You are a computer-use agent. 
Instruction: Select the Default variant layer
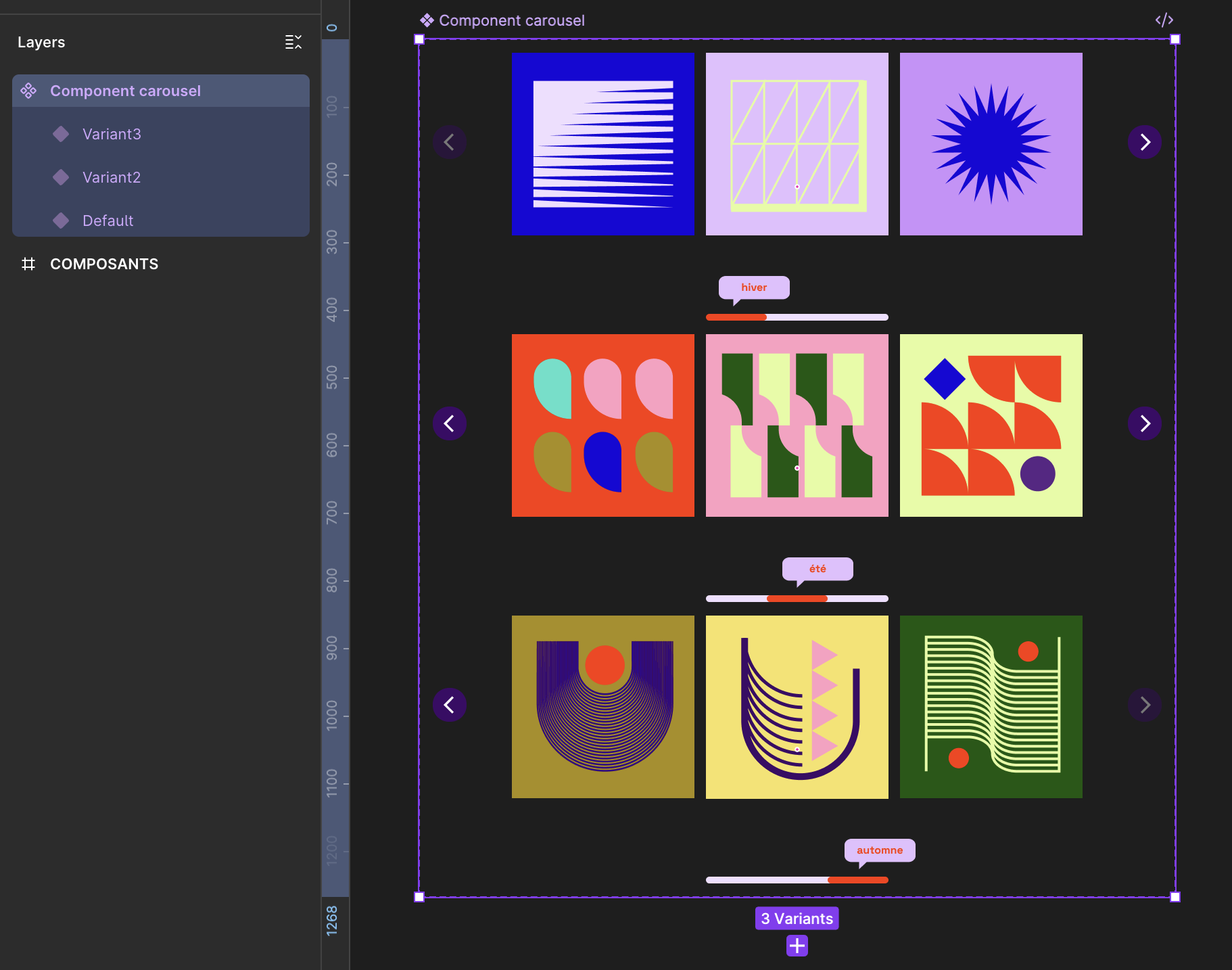pyautogui.click(x=108, y=221)
